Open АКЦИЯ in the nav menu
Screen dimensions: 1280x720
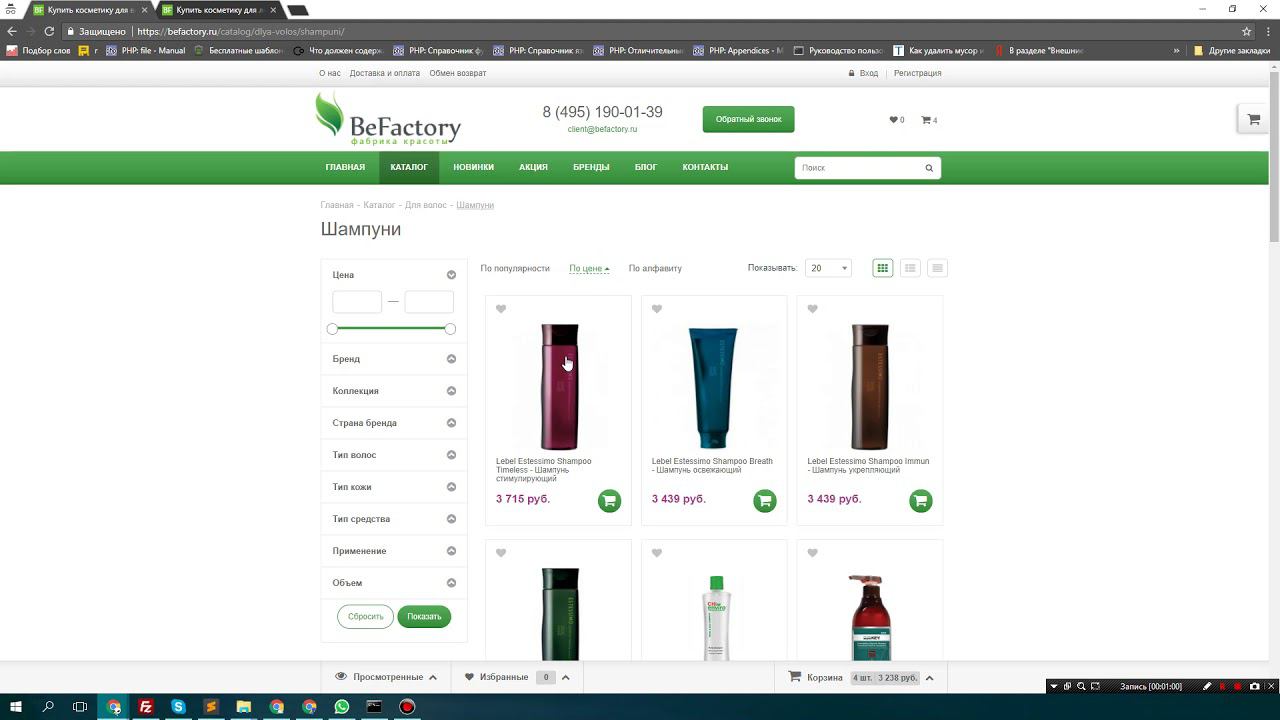533,168
